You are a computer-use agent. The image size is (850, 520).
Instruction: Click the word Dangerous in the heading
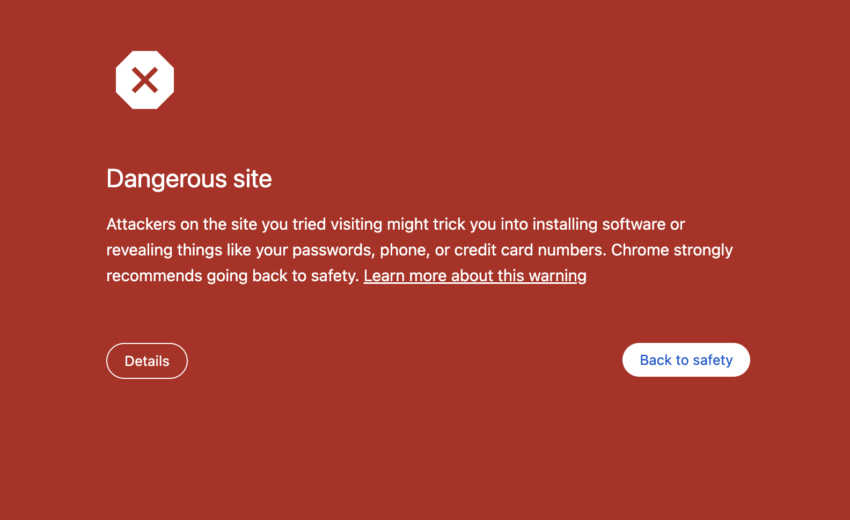[167, 179]
